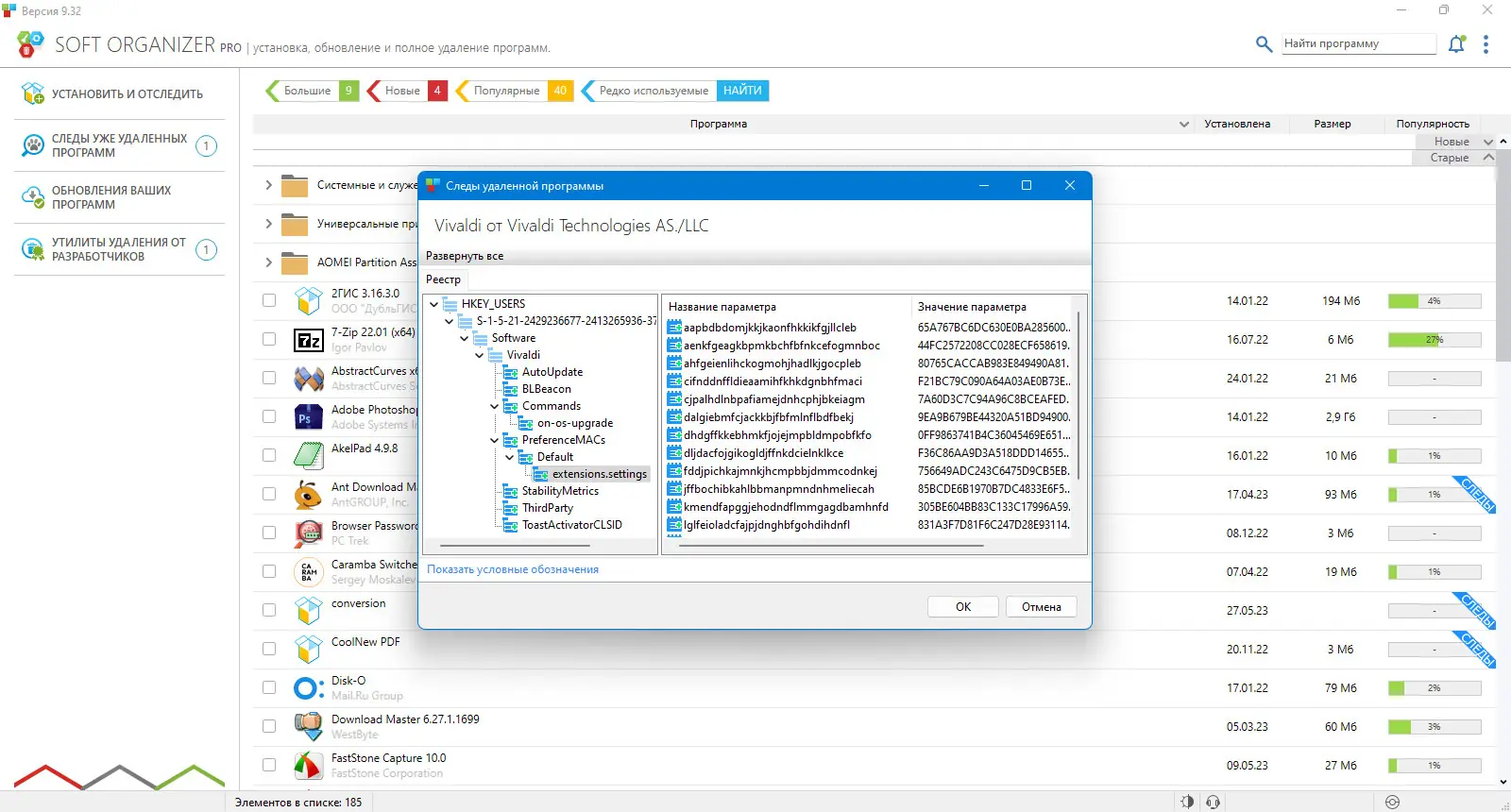Screen dimensions: 1511x812
Task: Open the three-dot main menu
Action: point(1486,44)
